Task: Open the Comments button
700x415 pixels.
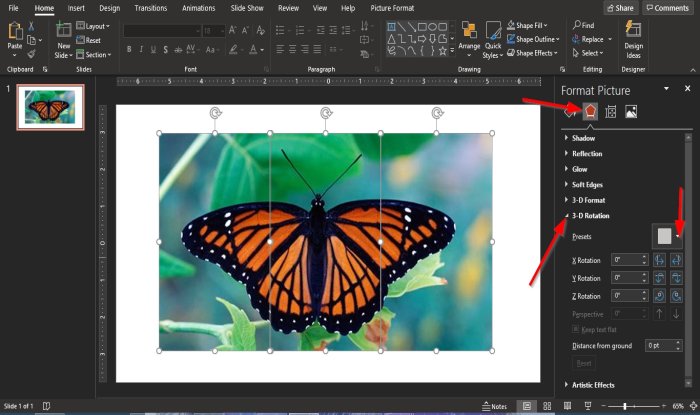Action: (x=667, y=8)
